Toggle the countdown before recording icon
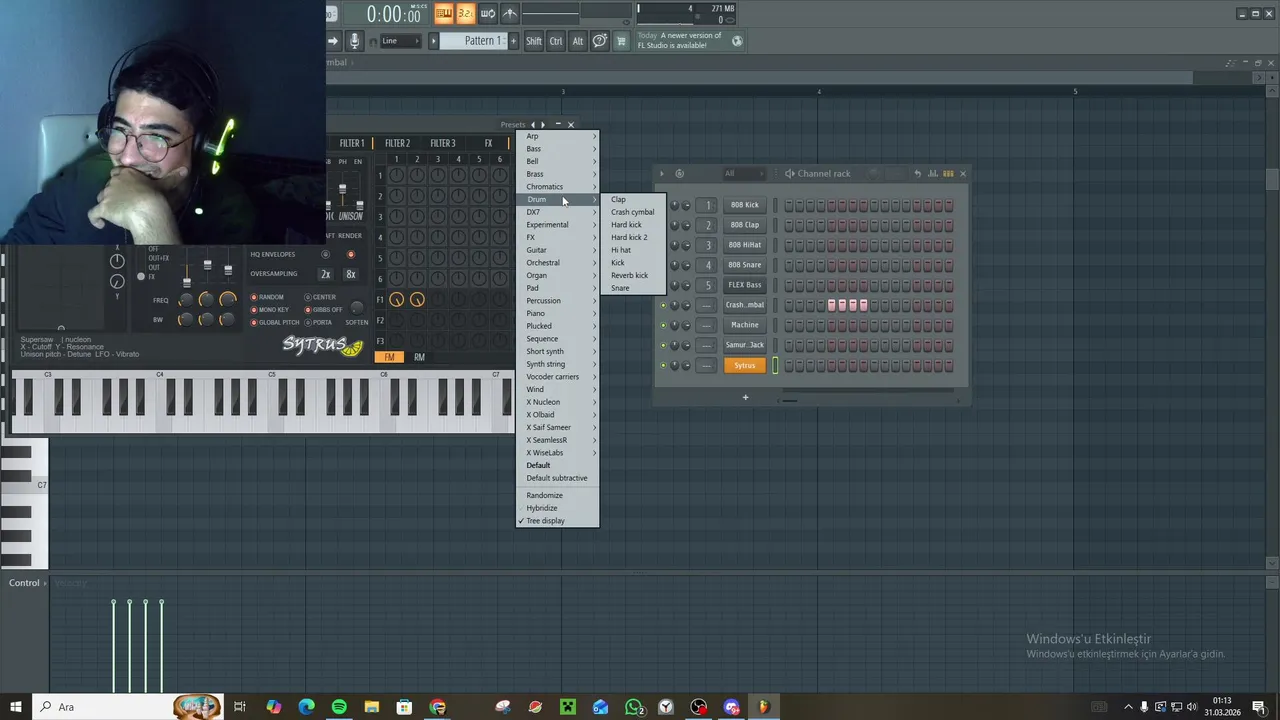 click(x=465, y=13)
